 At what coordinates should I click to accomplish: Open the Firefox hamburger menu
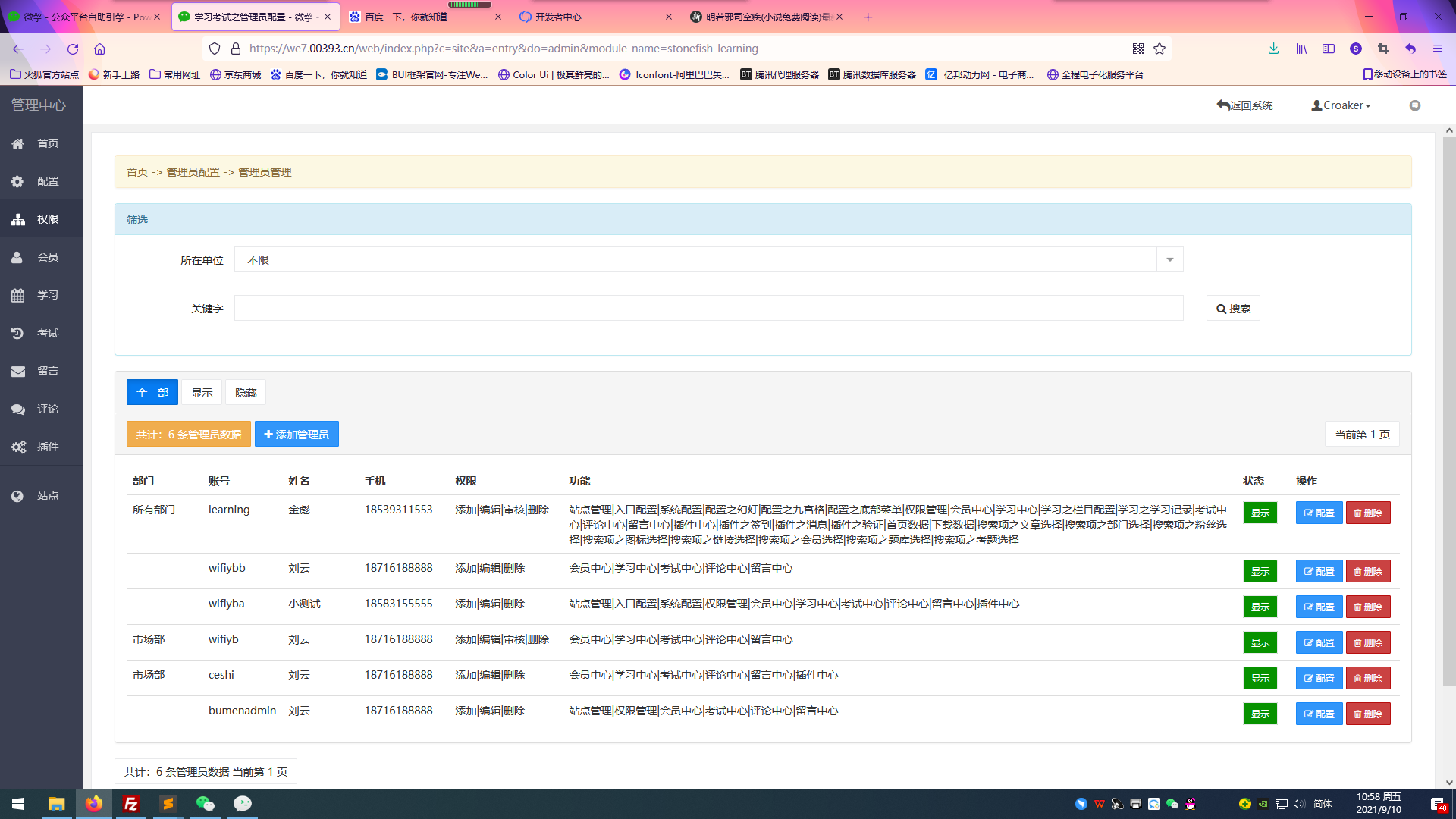1438,49
